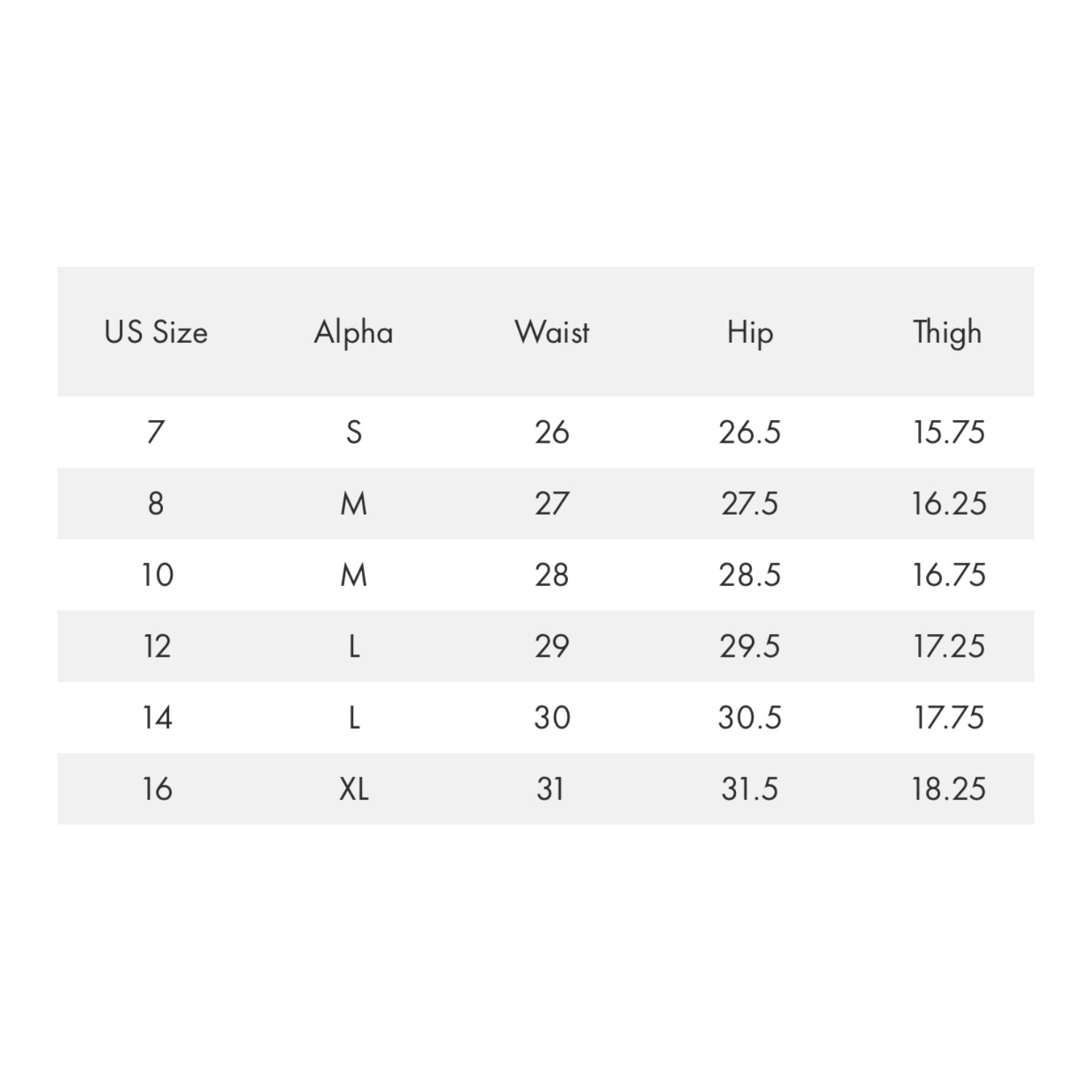Select US size 10 cell
Image resolution: width=1092 pixels, height=1092 pixels.
(x=157, y=575)
